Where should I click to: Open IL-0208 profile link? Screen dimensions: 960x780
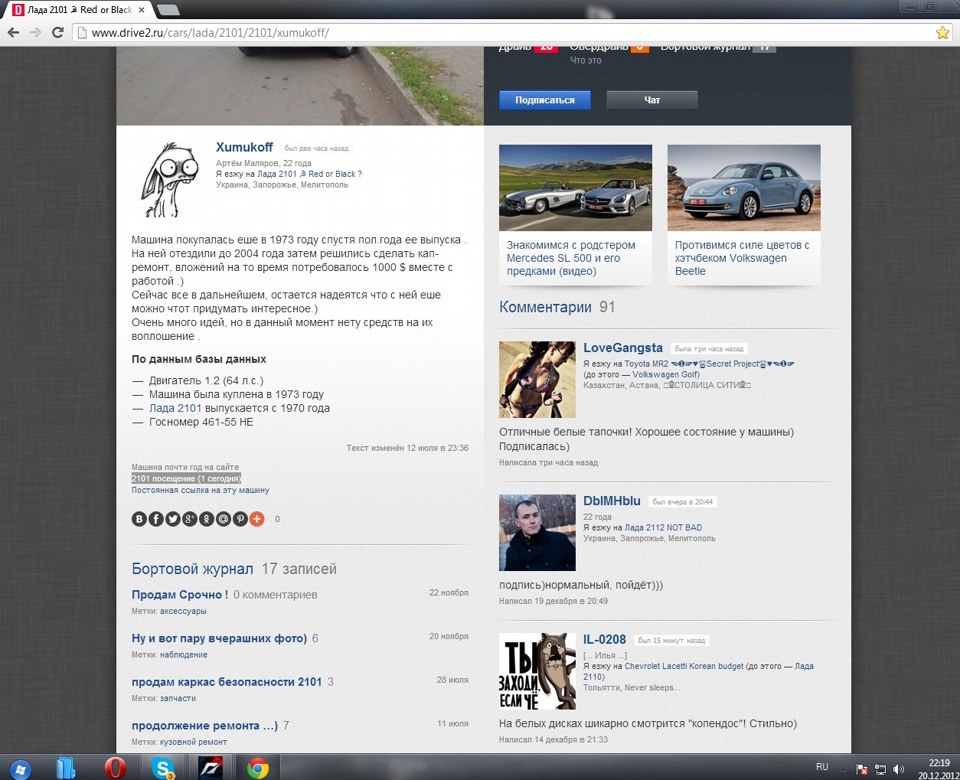coord(604,639)
